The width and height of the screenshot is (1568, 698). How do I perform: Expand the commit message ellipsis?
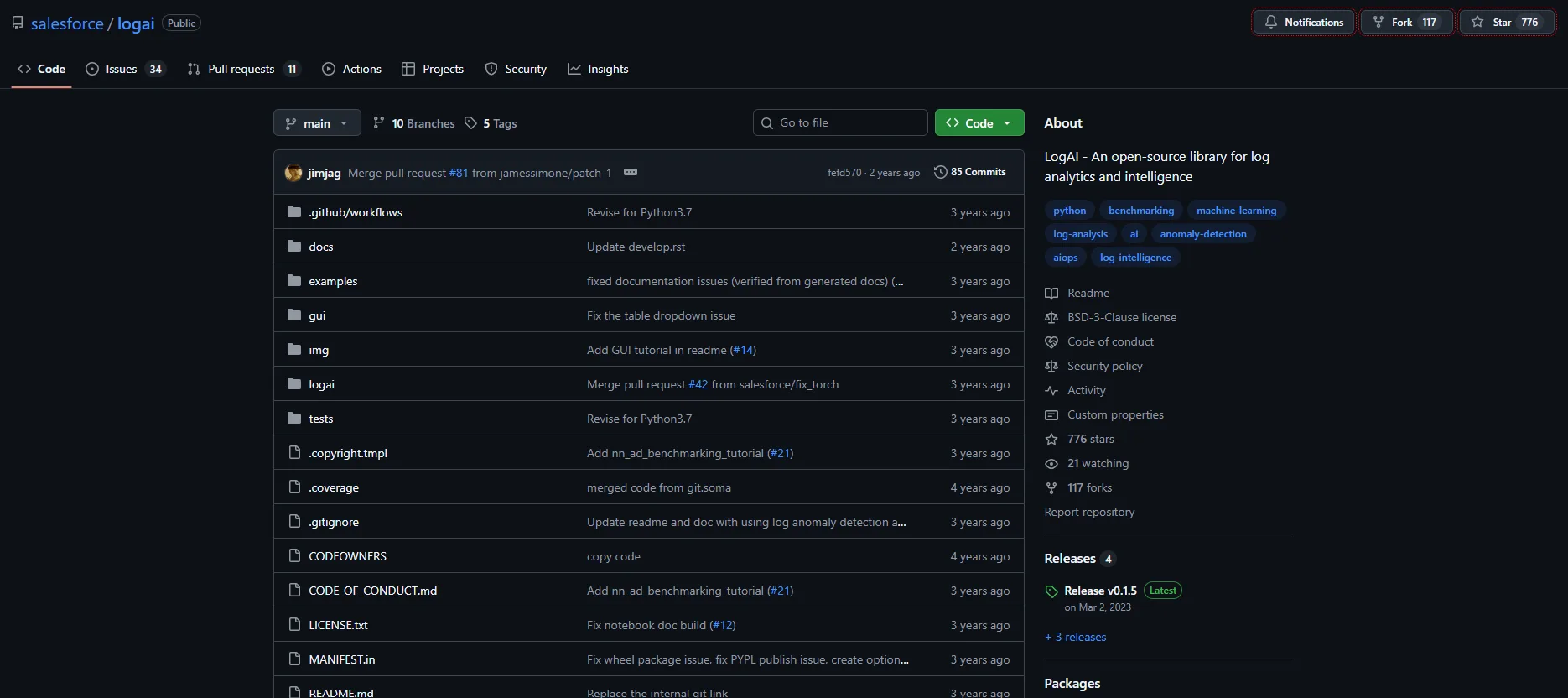(631, 172)
